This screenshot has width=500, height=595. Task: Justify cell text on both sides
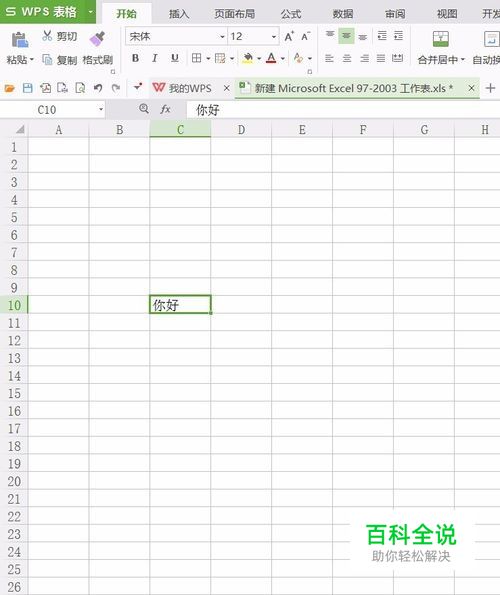tap(381, 58)
